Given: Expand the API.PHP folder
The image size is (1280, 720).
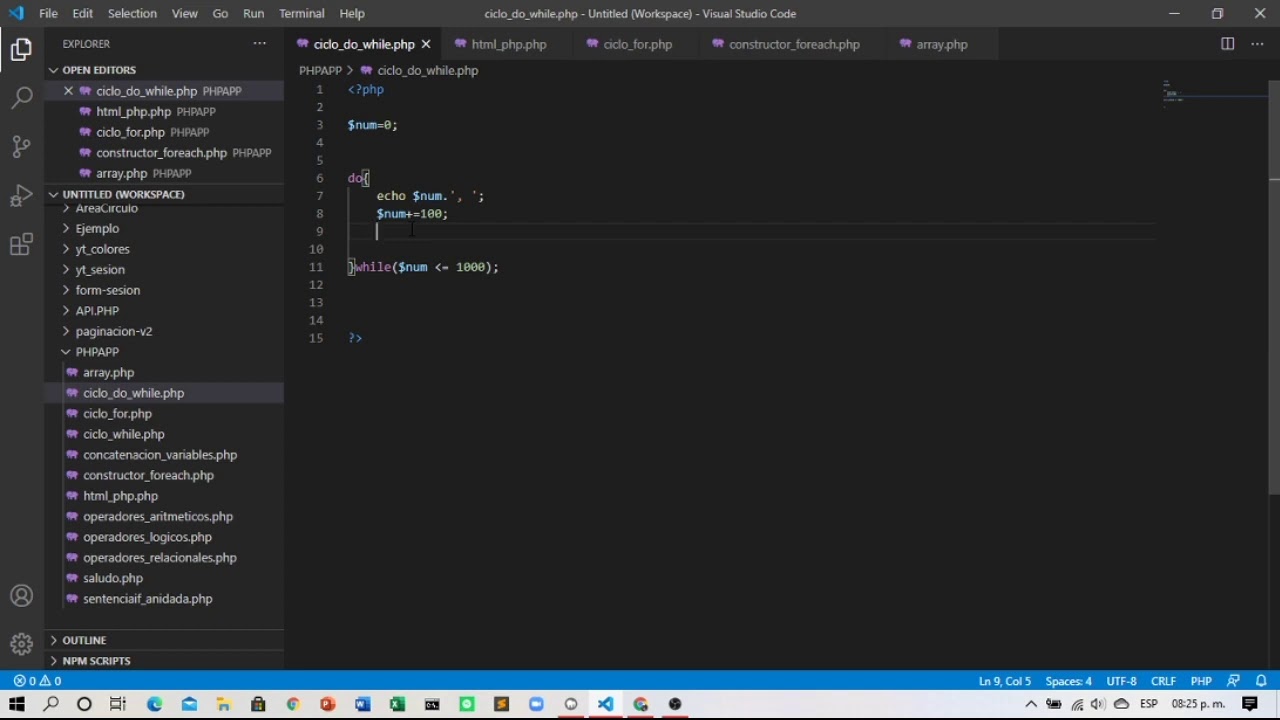Looking at the screenshot, I should coord(97,311).
